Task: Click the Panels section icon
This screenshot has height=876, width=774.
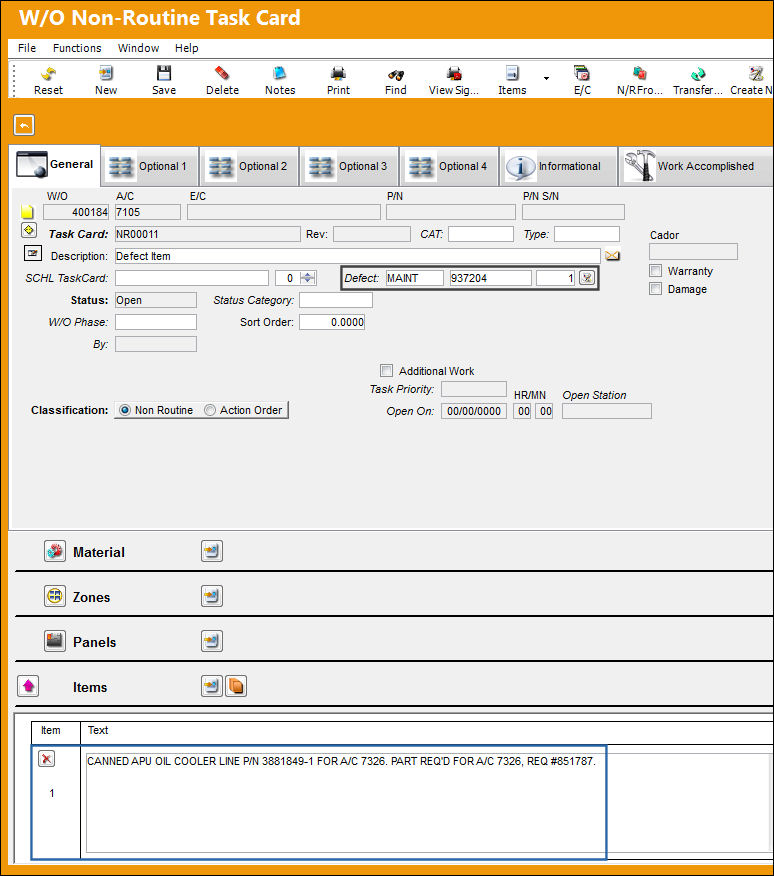Action: [x=55, y=641]
